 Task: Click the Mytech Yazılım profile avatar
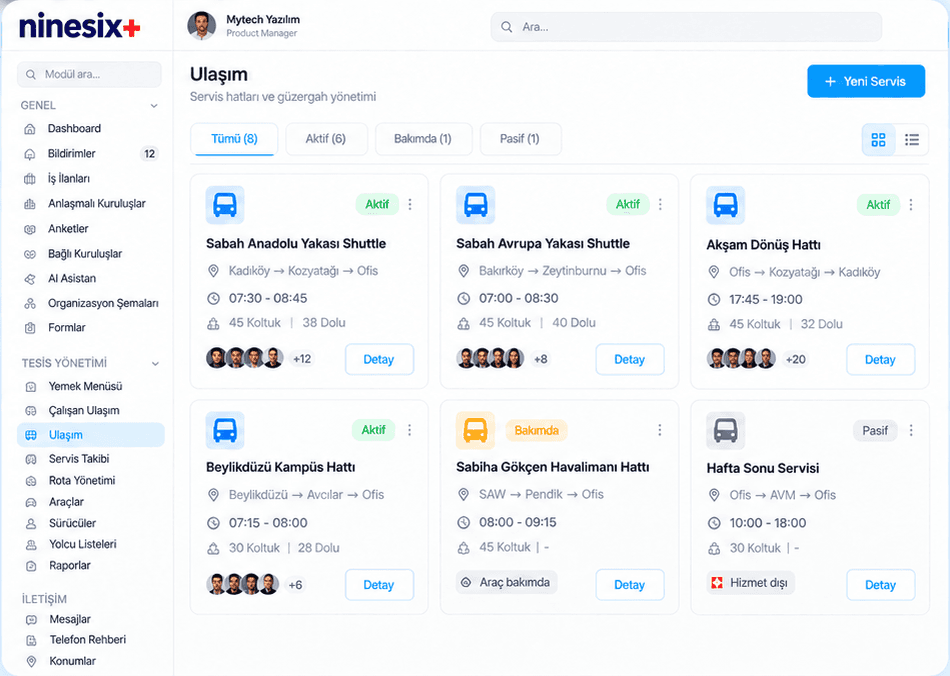[202, 26]
